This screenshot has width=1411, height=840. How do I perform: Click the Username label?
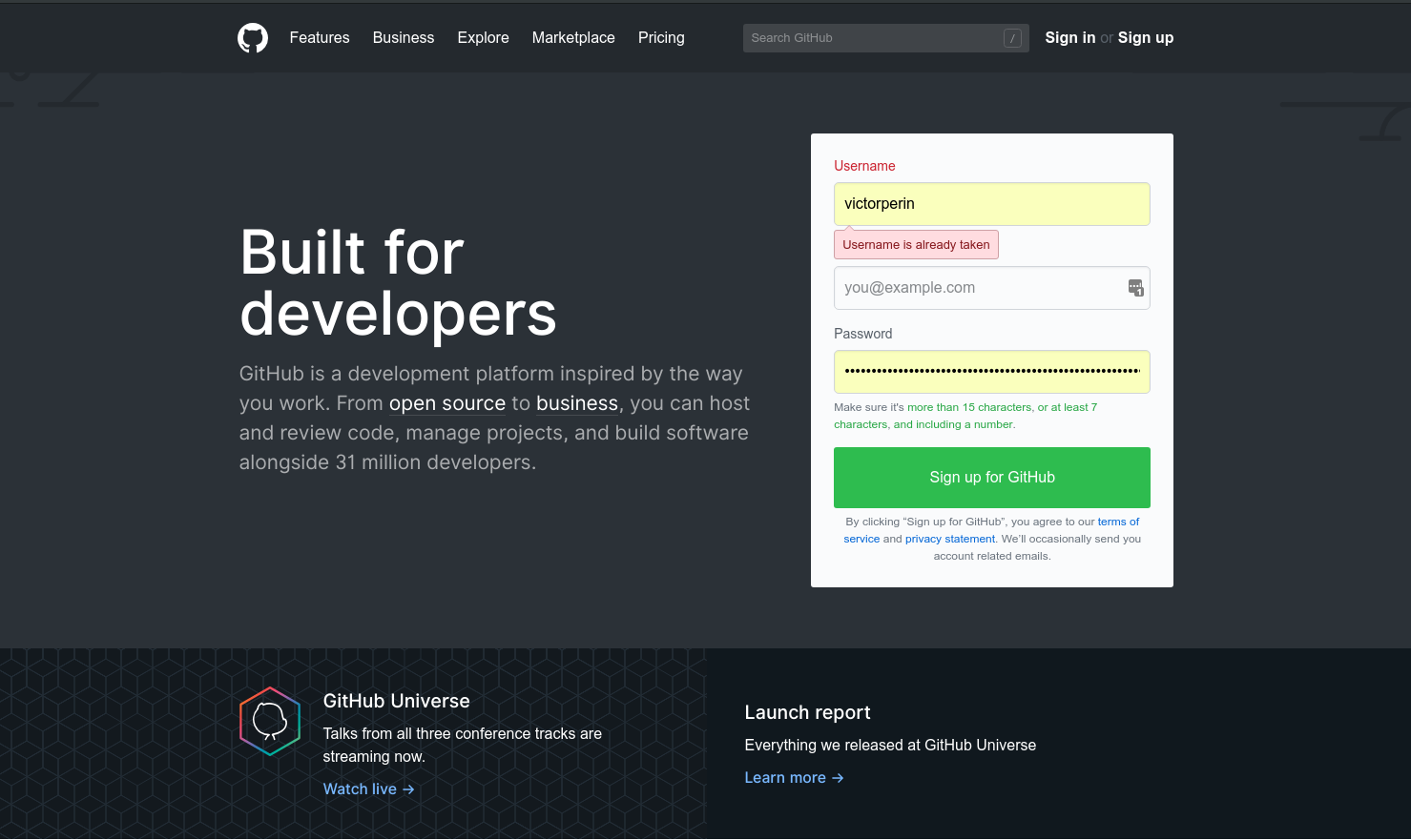point(864,166)
